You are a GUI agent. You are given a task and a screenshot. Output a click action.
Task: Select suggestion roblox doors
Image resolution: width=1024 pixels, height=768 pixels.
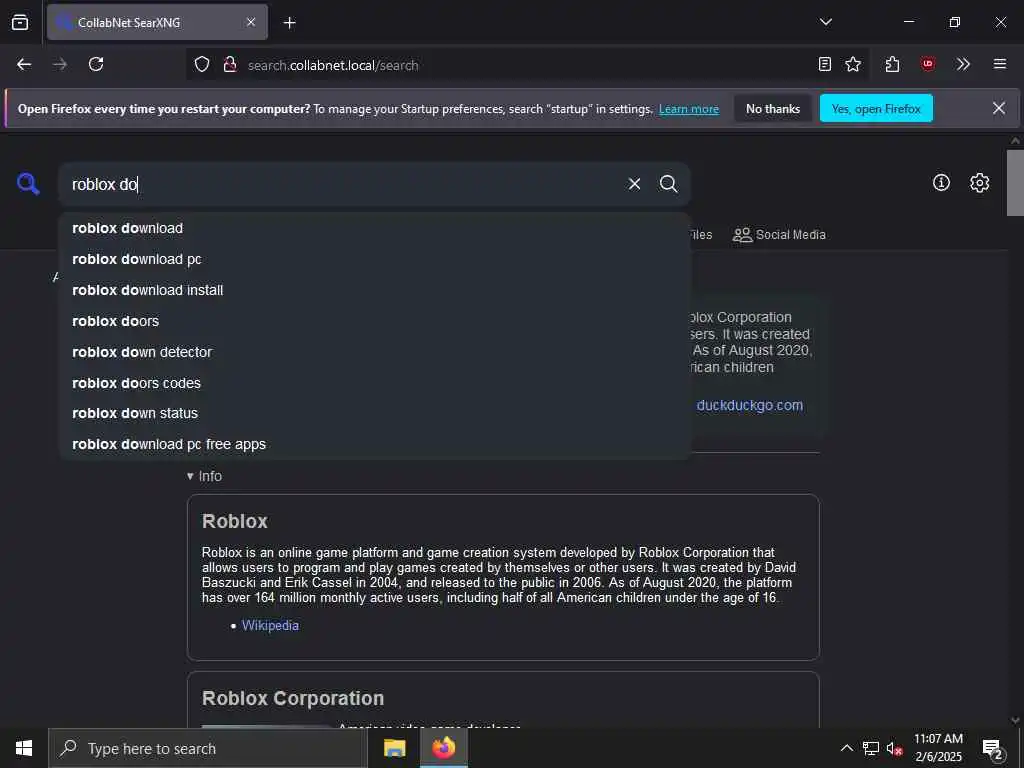coord(375,321)
